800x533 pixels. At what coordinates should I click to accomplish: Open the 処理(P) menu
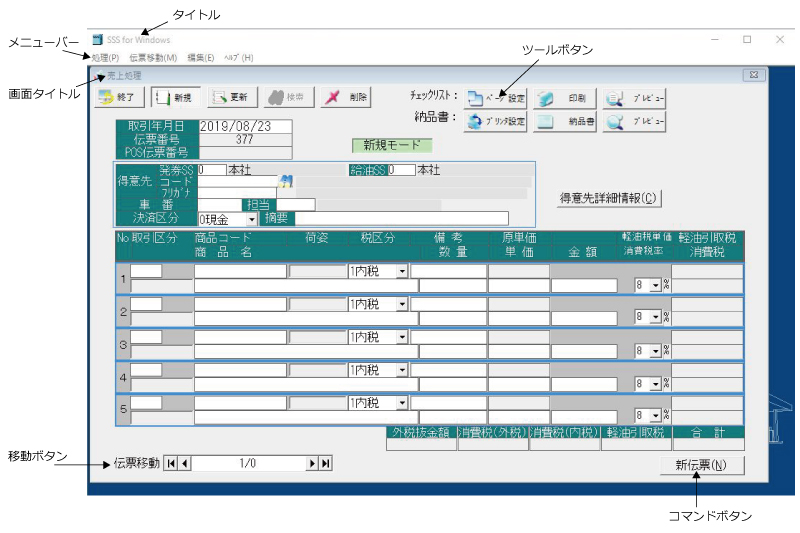(106, 58)
